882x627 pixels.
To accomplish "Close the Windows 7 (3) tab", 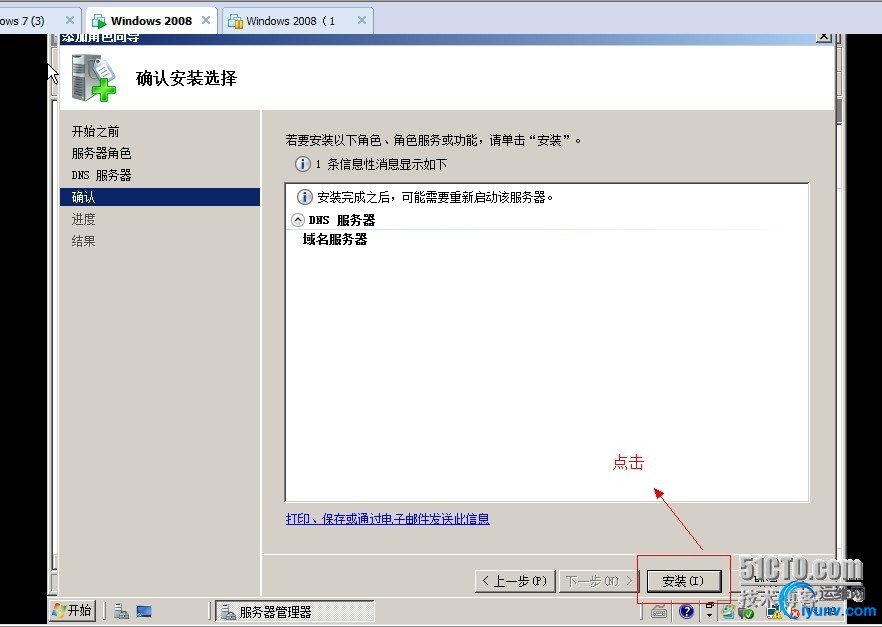I will pos(70,20).
